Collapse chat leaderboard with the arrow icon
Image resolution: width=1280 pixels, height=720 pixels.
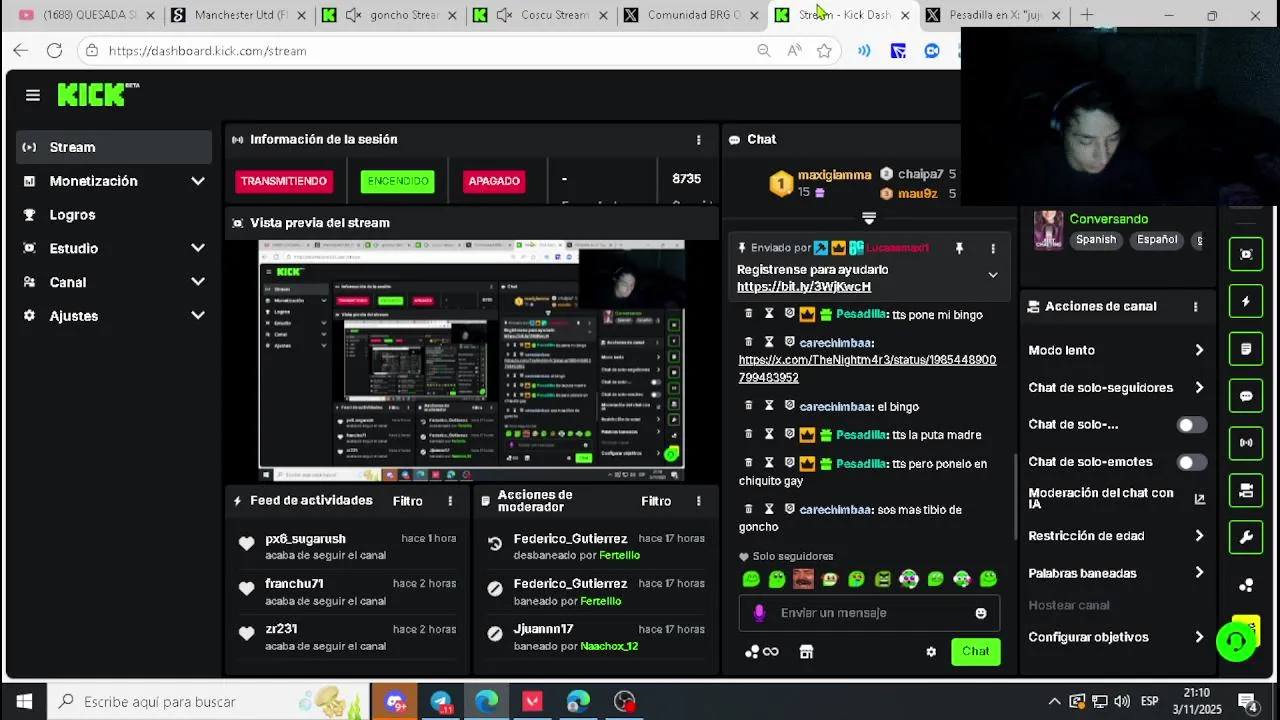[869, 217]
